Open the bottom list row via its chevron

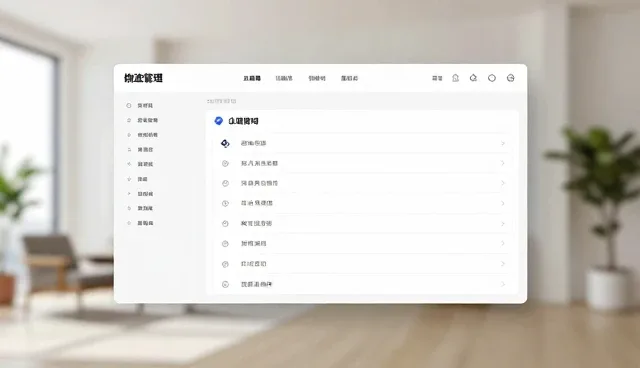click(x=503, y=284)
